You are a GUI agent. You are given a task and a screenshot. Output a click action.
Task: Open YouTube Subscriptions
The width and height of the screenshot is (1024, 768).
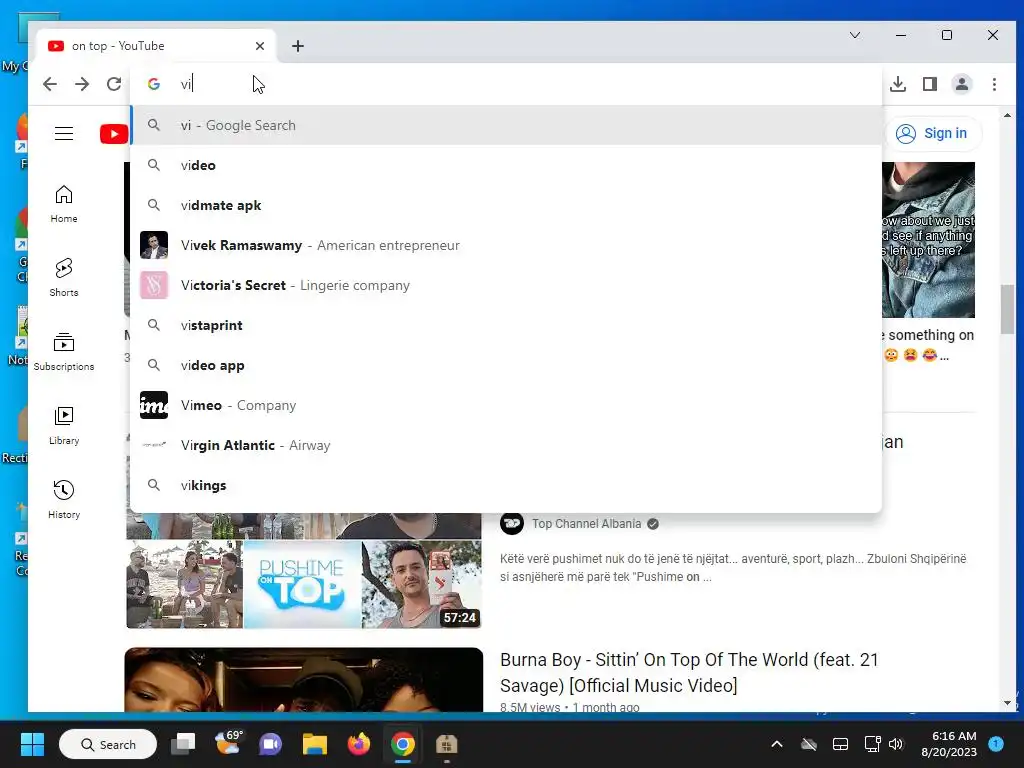[x=64, y=352]
